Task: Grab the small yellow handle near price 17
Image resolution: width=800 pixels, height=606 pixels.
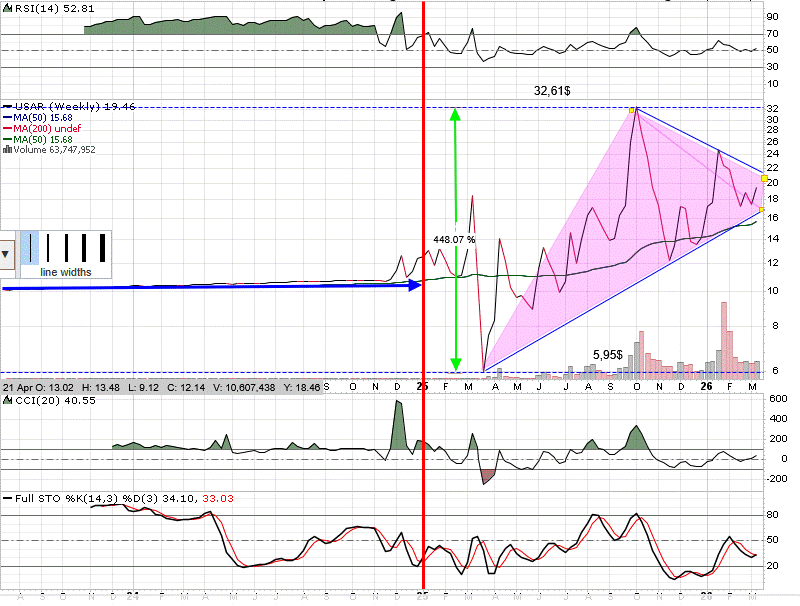Action: pyautogui.click(x=762, y=210)
